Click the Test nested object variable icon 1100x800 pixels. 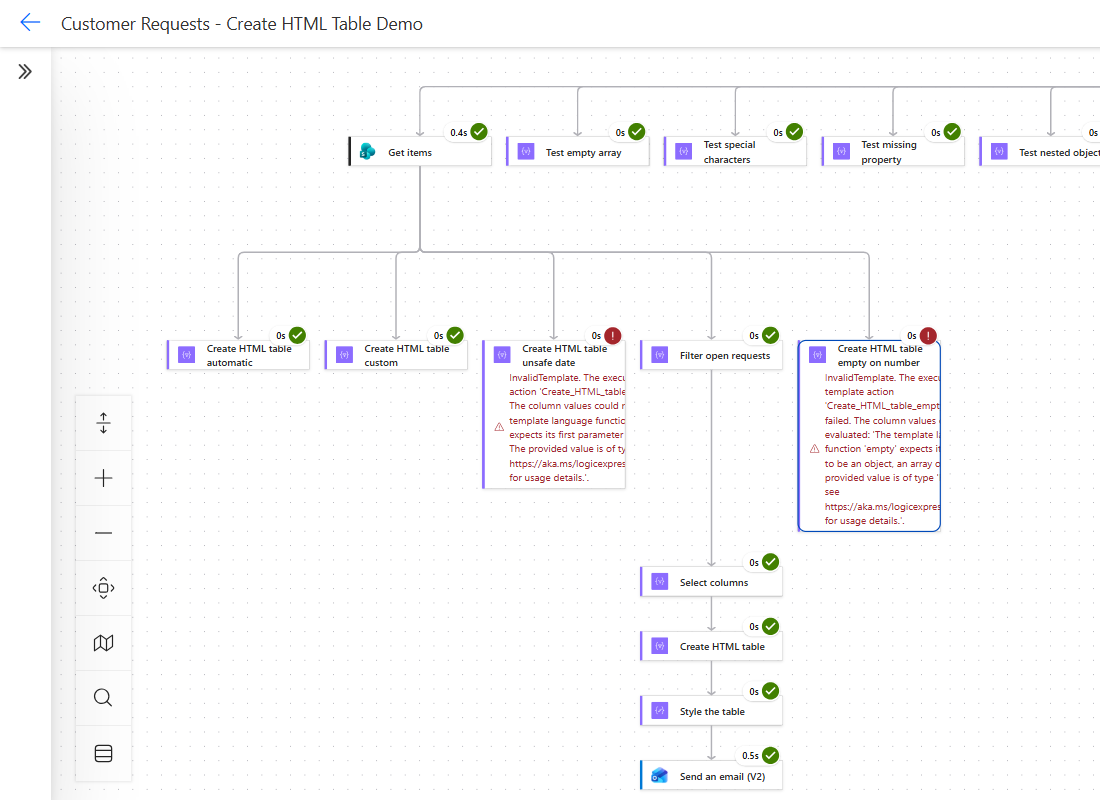999,152
